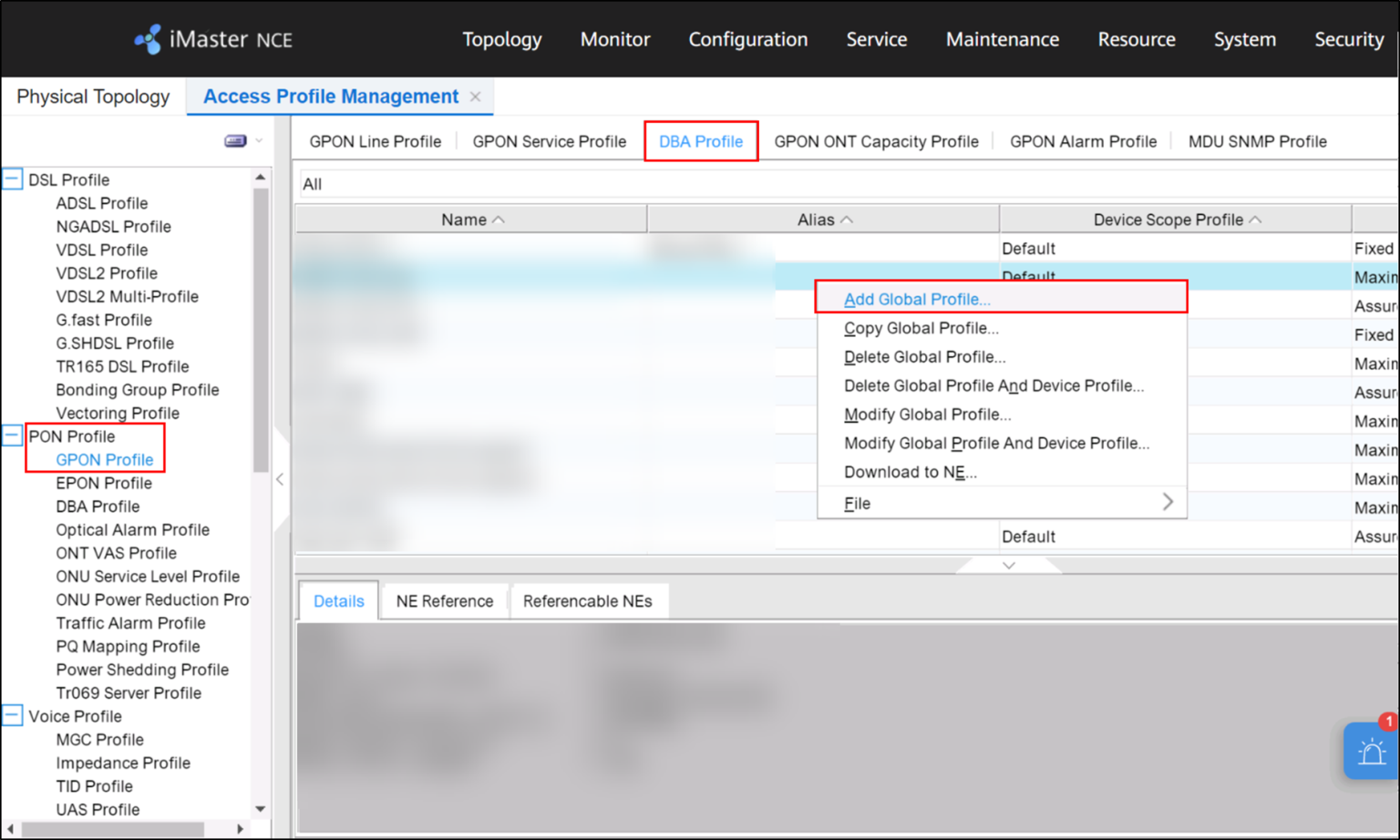The width and height of the screenshot is (1400, 840).
Task: Collapse the Voice Profile tree branch
Action: click(12, 715)
